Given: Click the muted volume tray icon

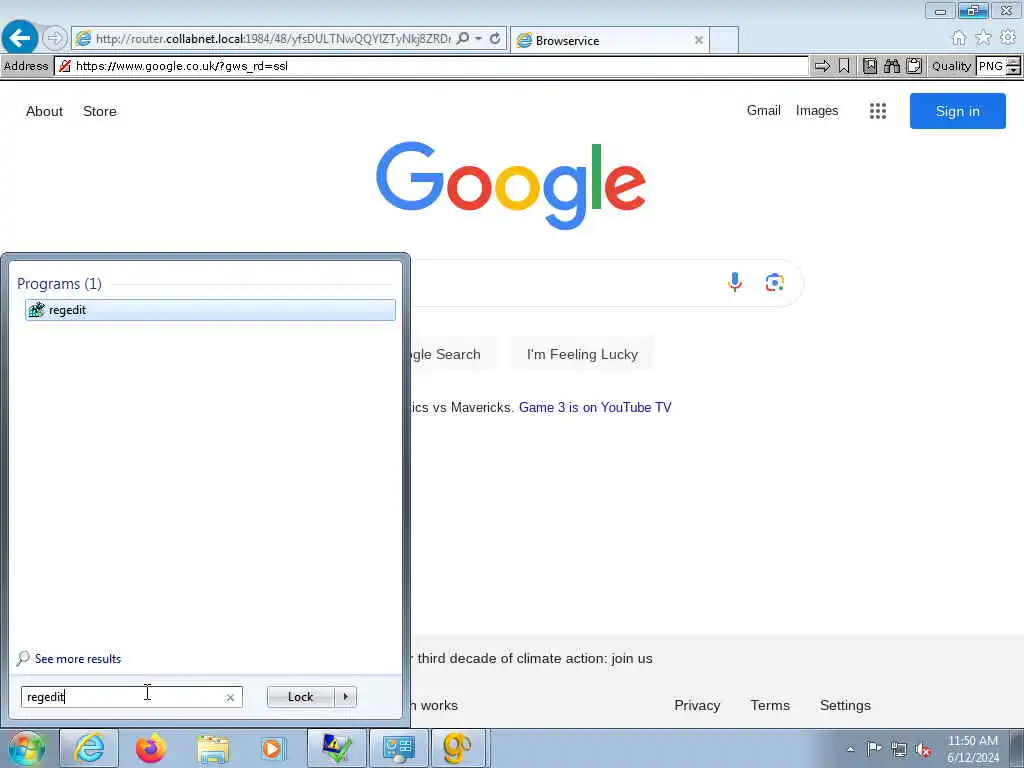Looking at the screenshot, I should click(923, 749).
